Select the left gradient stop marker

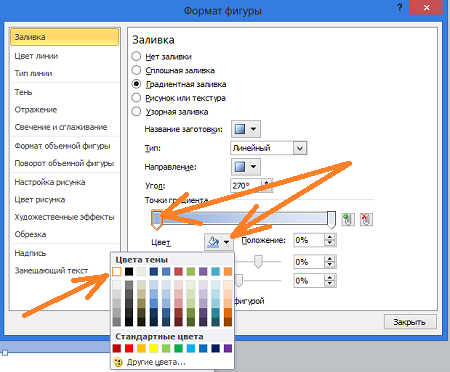click(157, 220)
